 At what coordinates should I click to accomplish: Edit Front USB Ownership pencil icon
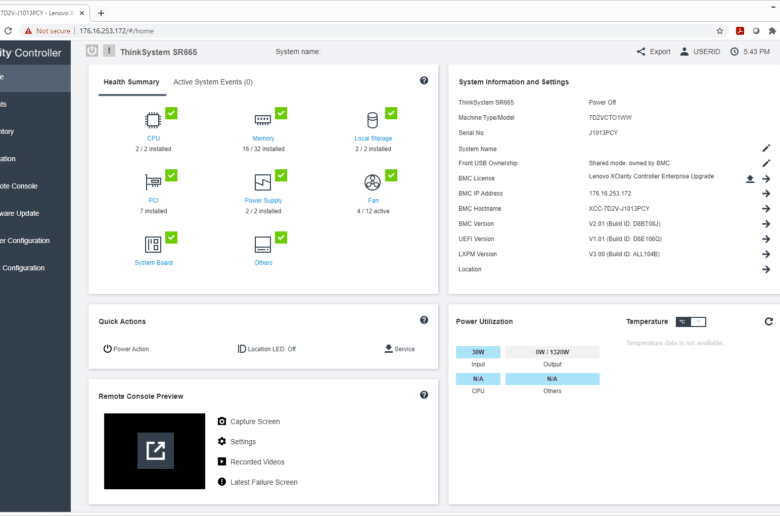tap(766, 163)
